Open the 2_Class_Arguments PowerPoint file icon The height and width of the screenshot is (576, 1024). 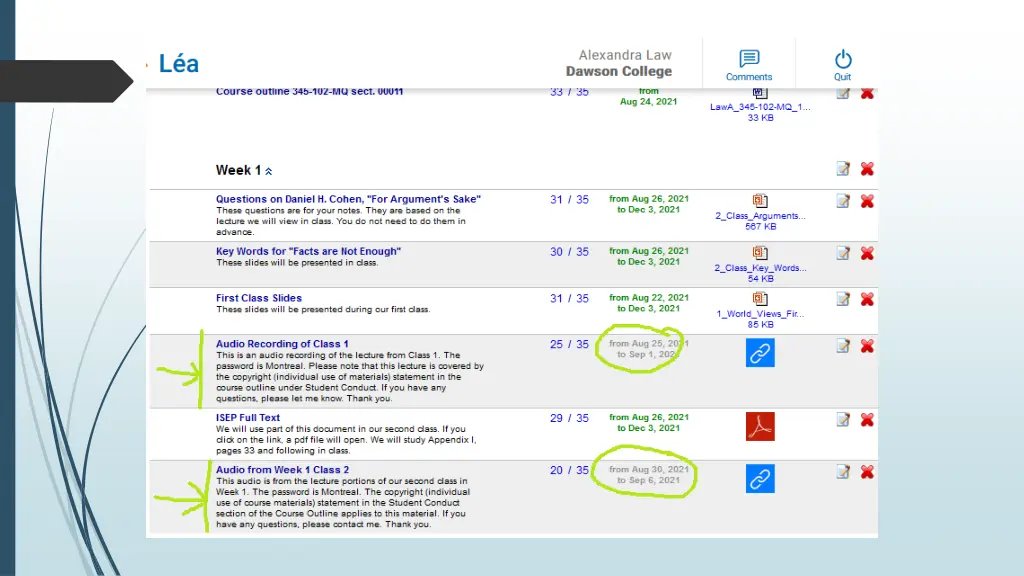[x=760, y=200]
